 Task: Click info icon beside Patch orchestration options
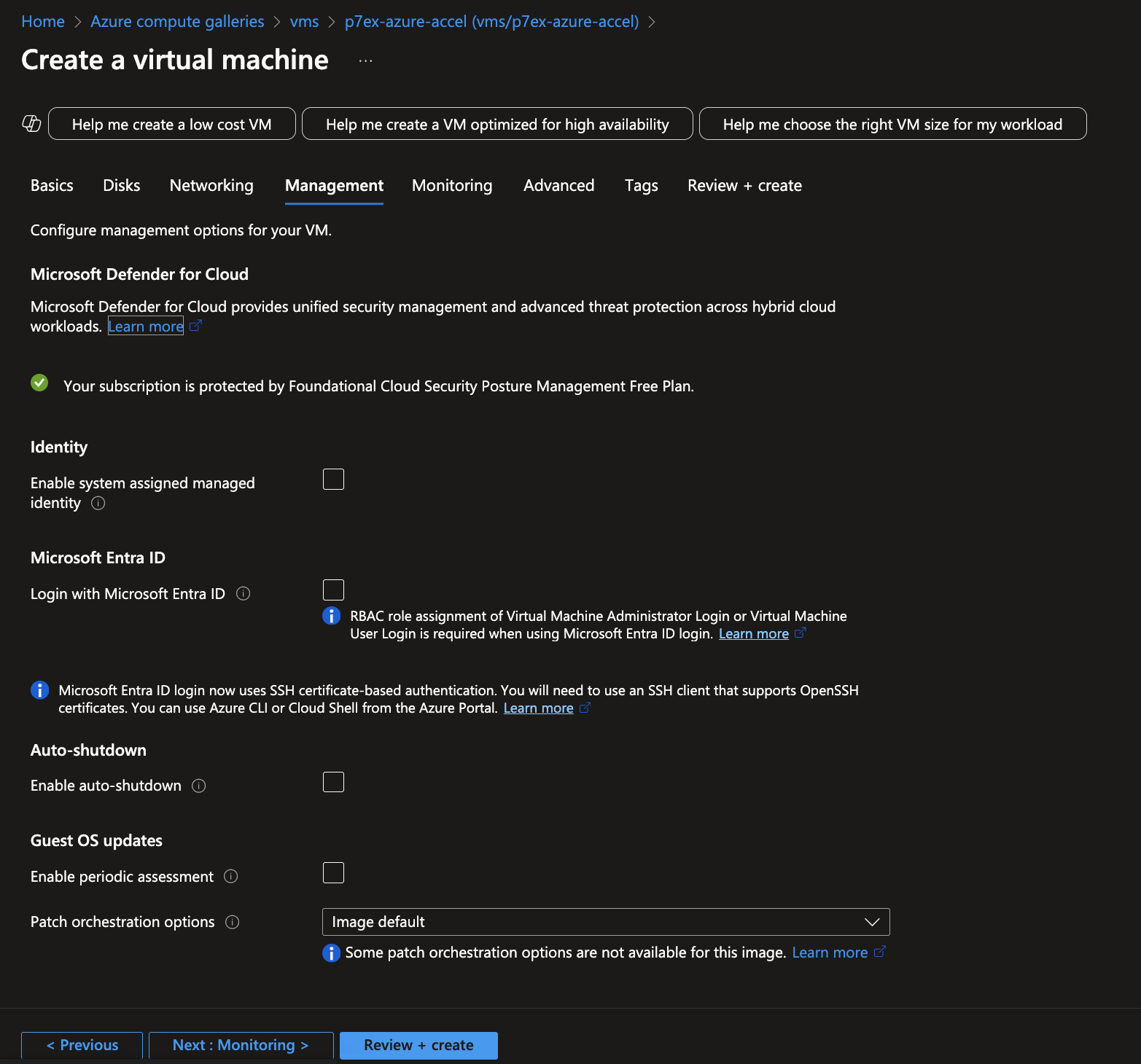[233, 922]
